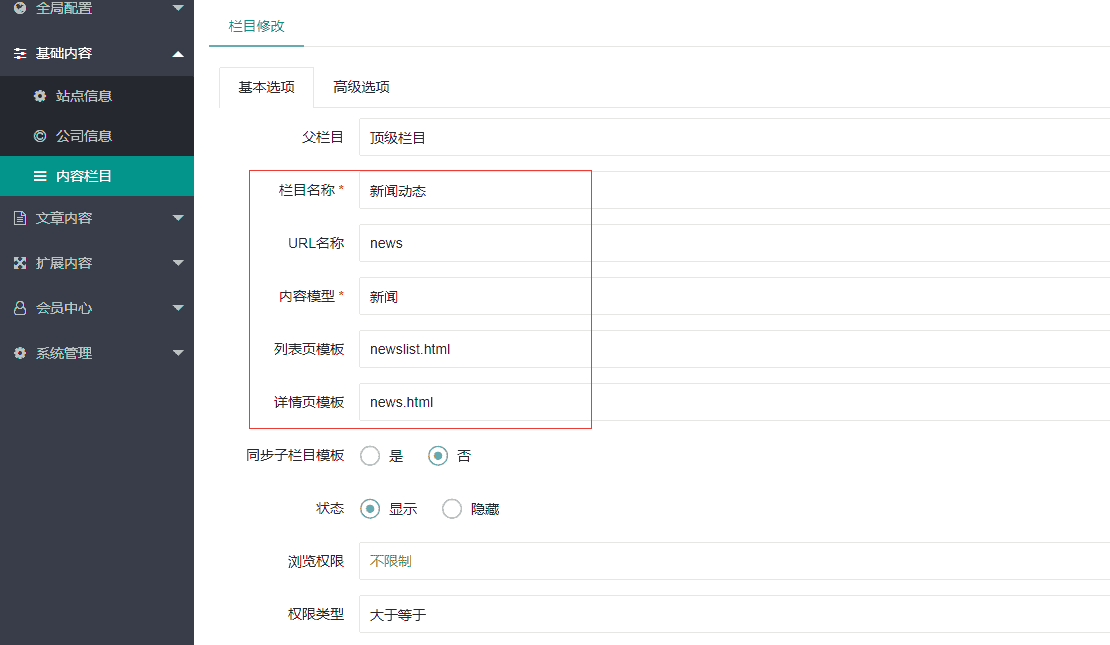Click the gear icon beside 站点信息
Viewport: 1110px width, 645px height.
point(40,95)
